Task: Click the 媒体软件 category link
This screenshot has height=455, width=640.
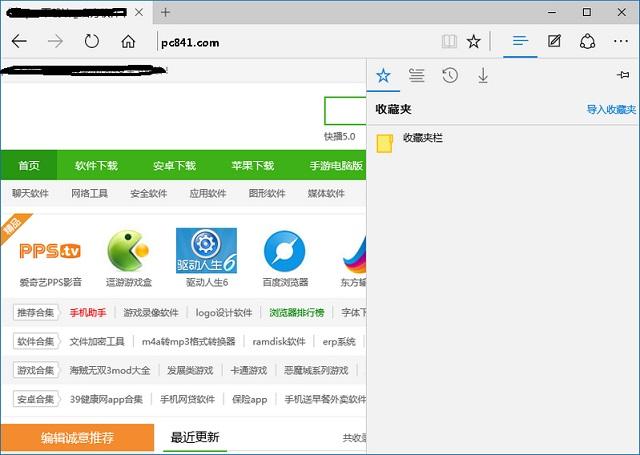Action: (326, 193)
